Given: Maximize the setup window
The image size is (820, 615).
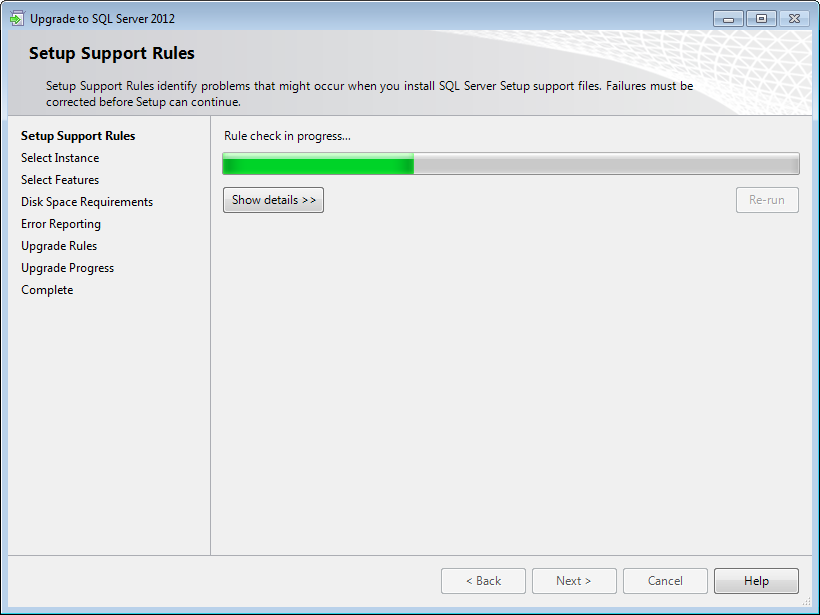Looking at the screenshot, I should (x=761, y=18).
